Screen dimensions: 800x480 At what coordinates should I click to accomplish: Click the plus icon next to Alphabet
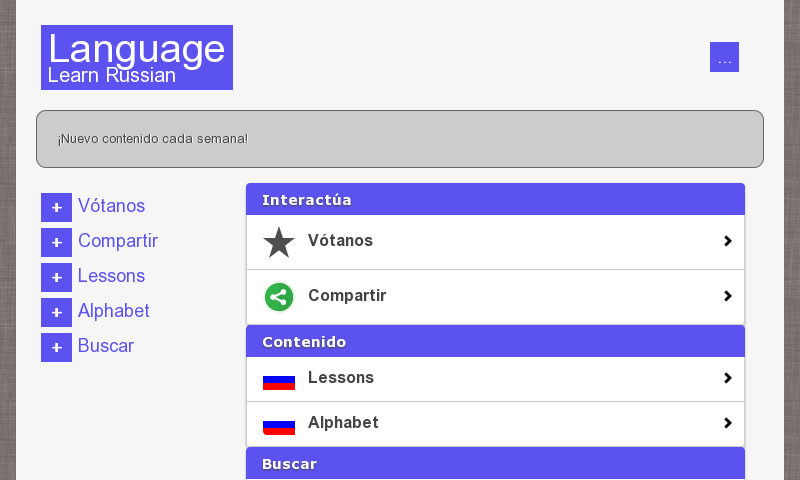coord(56,312)
